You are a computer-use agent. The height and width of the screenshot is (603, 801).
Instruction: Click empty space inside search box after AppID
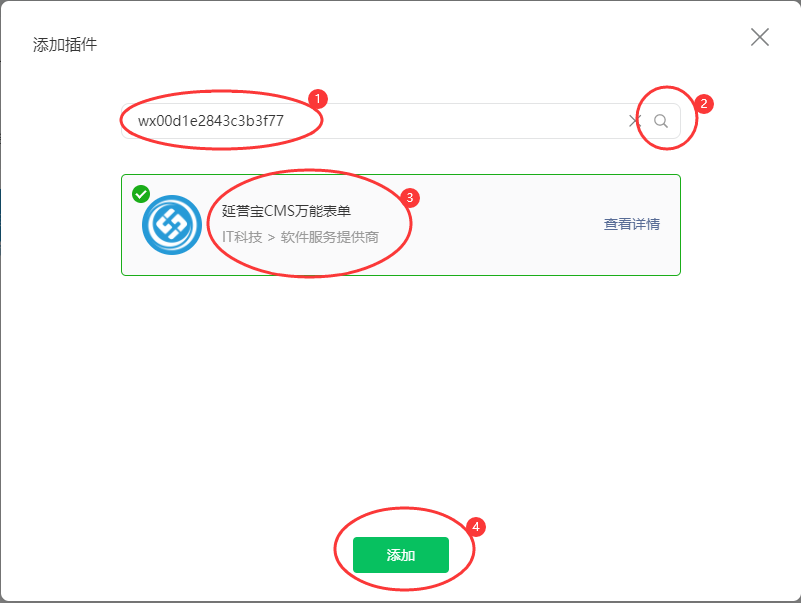pos(460,121)
